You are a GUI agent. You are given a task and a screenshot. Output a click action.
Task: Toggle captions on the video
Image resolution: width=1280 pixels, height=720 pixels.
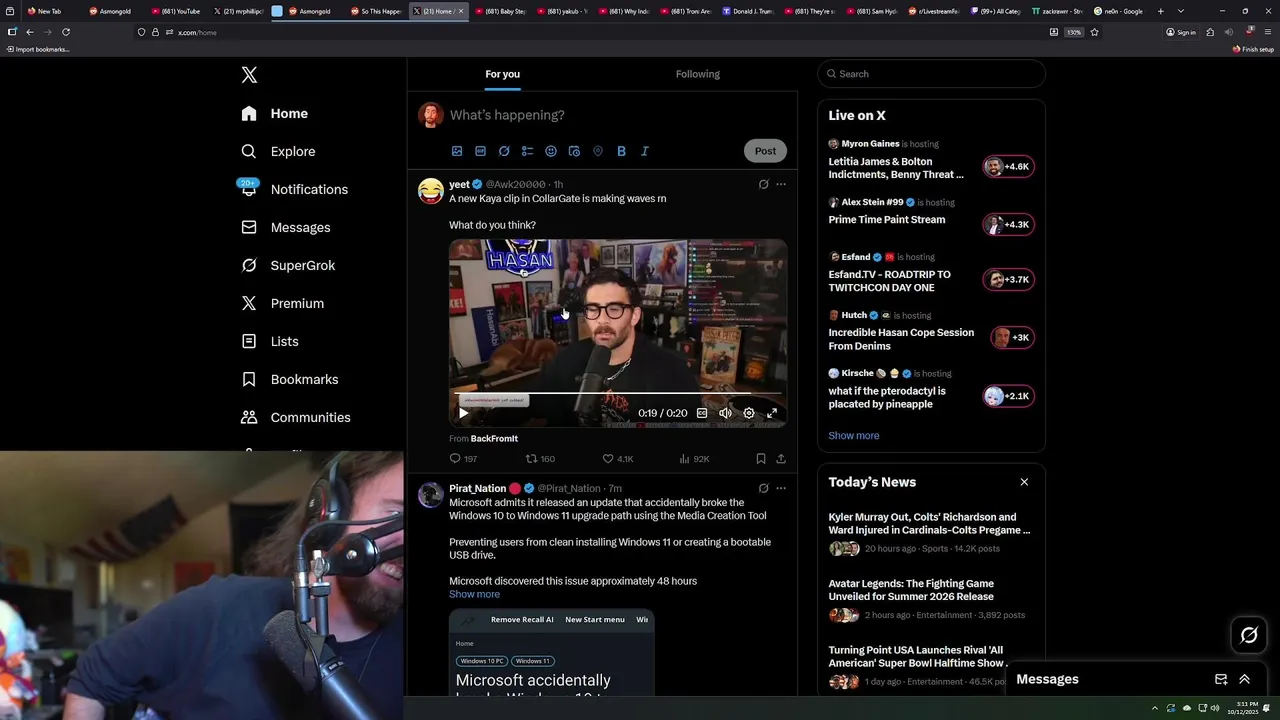[702, 413]
